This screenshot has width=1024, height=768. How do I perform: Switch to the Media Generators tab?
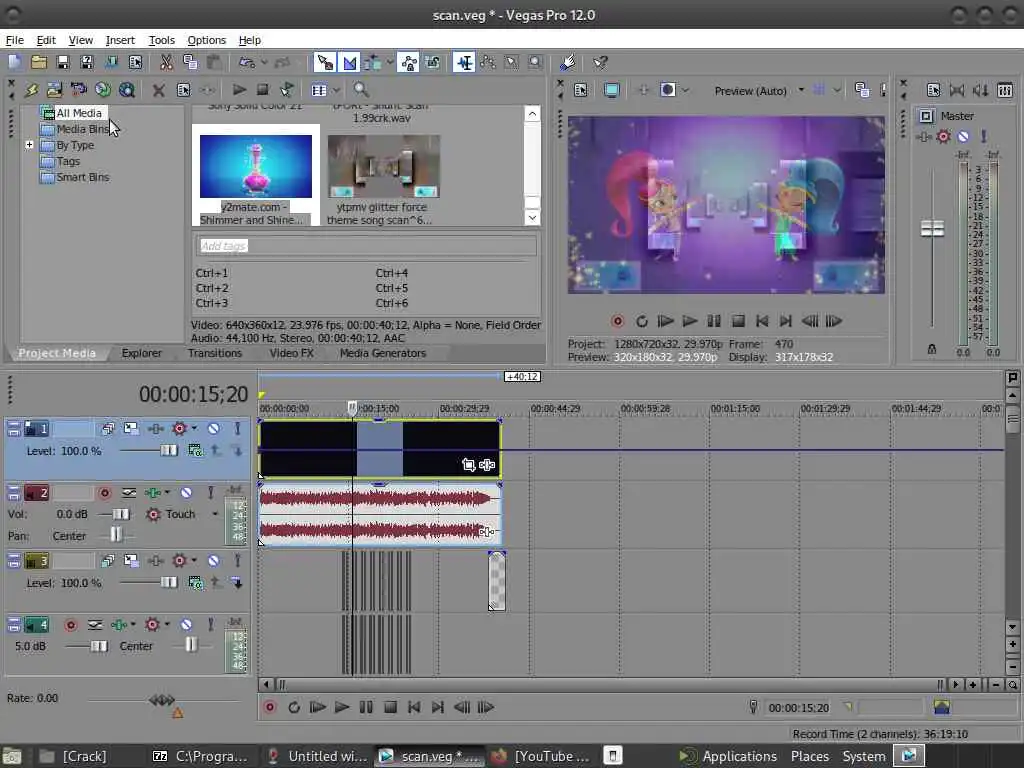[383, 353]
